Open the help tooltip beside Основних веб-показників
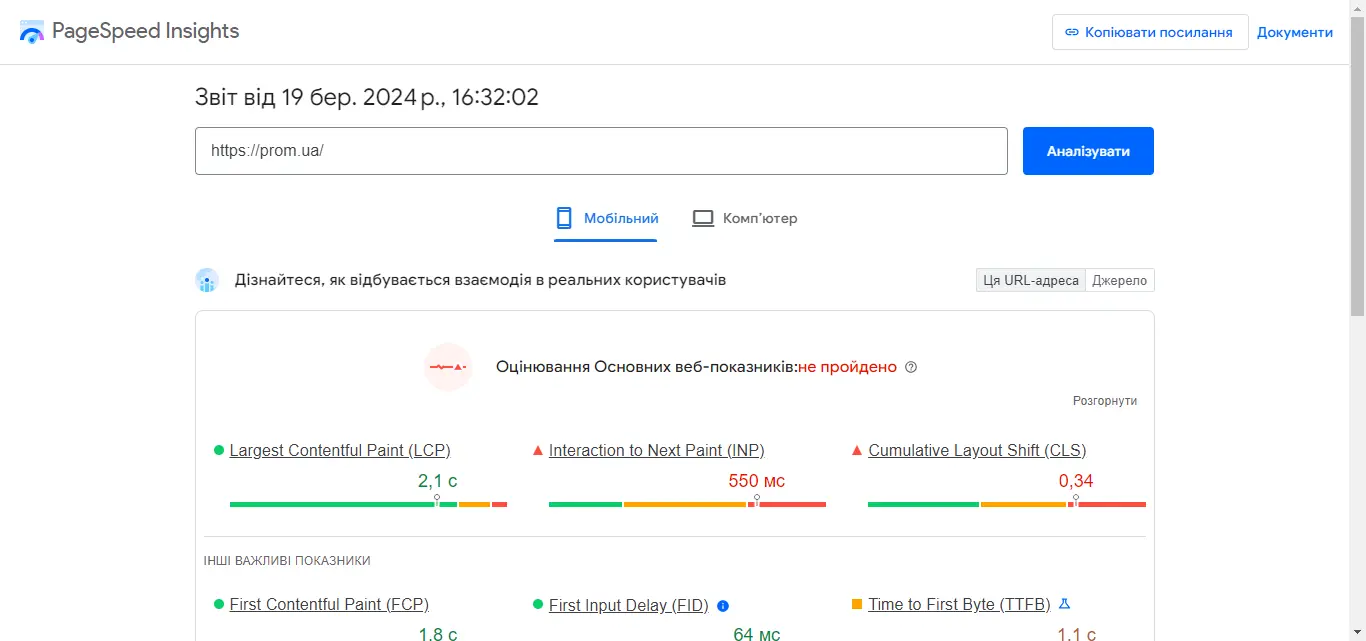 tap(910, 367)
